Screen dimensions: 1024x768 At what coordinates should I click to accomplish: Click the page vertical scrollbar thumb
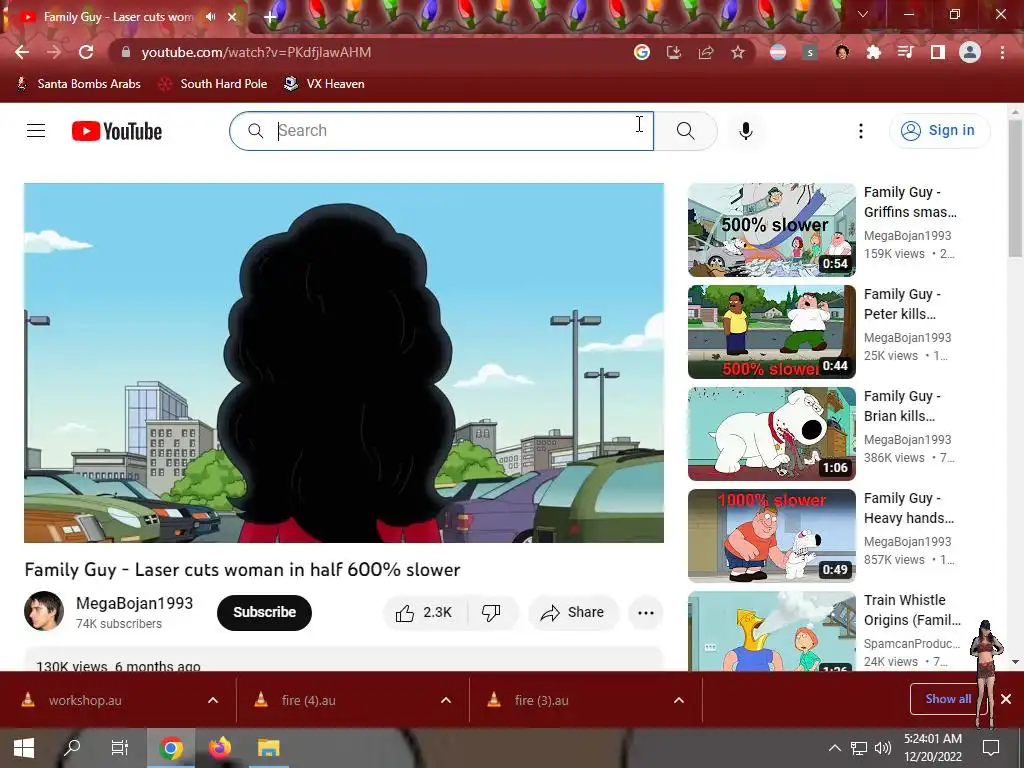coord(1016,188)
